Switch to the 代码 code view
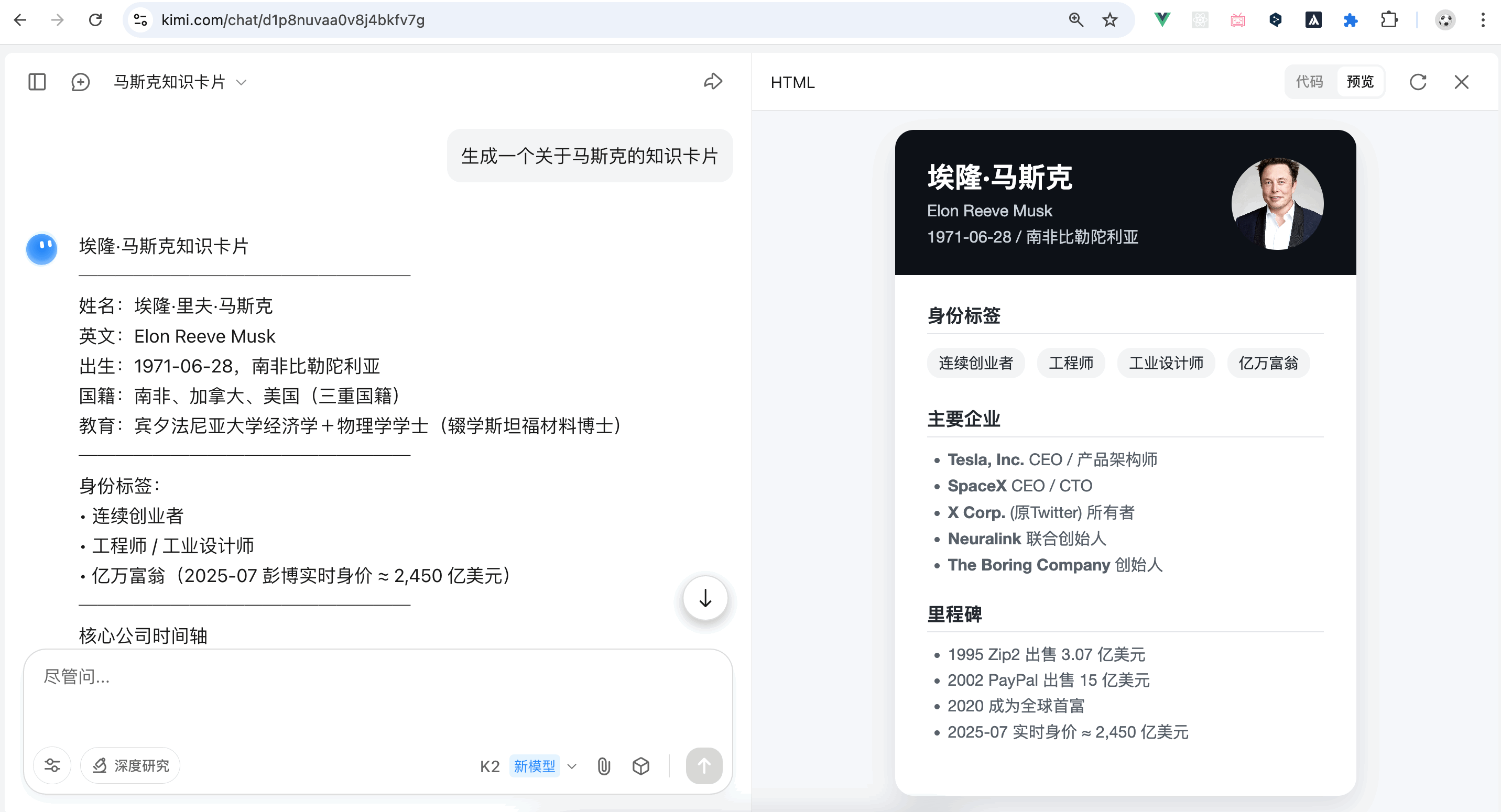This screenshot has height=812, width=1501. [x=1309, y=82]
